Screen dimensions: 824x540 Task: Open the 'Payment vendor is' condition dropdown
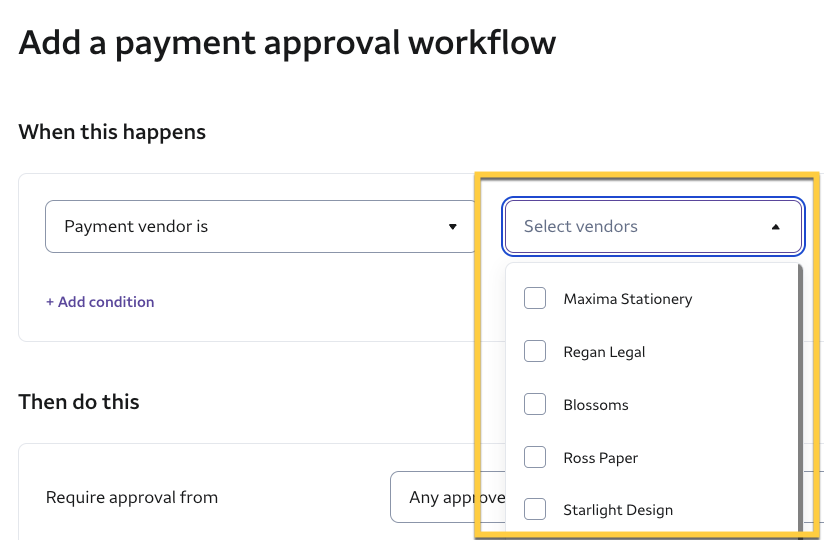tap(260, 227)
